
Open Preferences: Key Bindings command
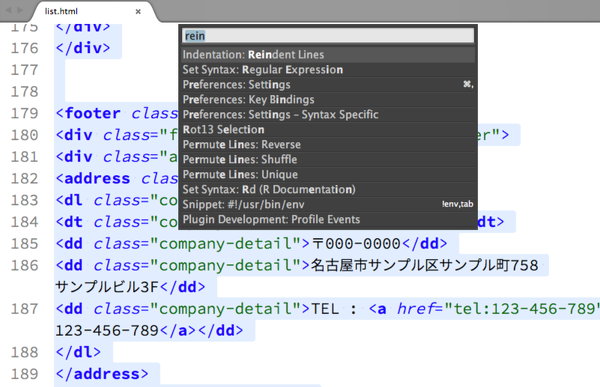(328, 100)
